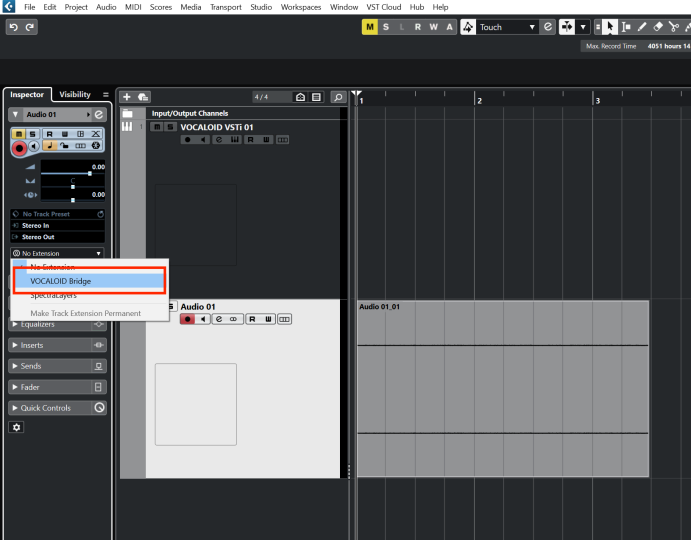Toggle Read automation on Audio 01 track row
691x540 pixels.
tap(252, 319)
